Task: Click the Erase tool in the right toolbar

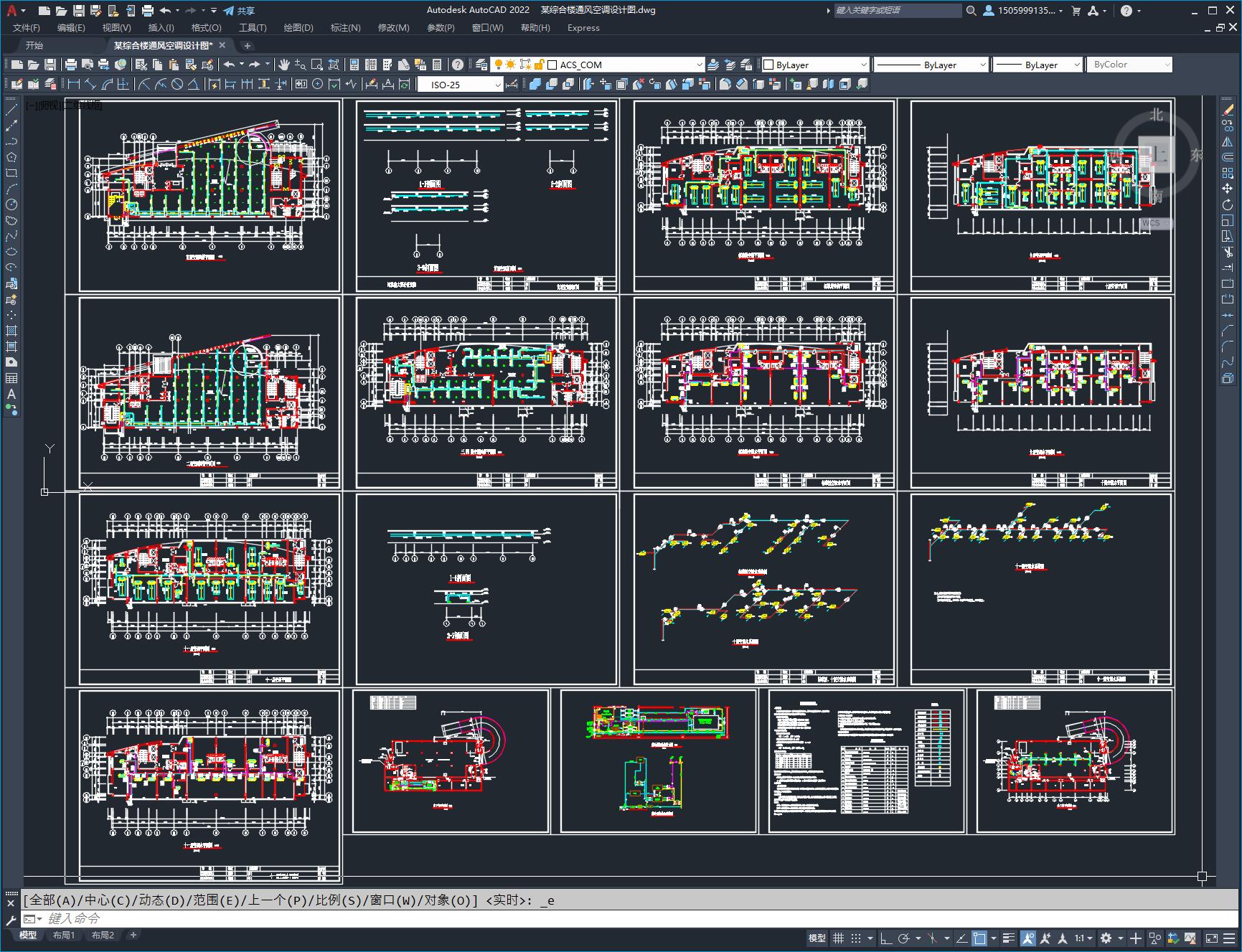Action: pyautogui.click(x=1228, y=110)
